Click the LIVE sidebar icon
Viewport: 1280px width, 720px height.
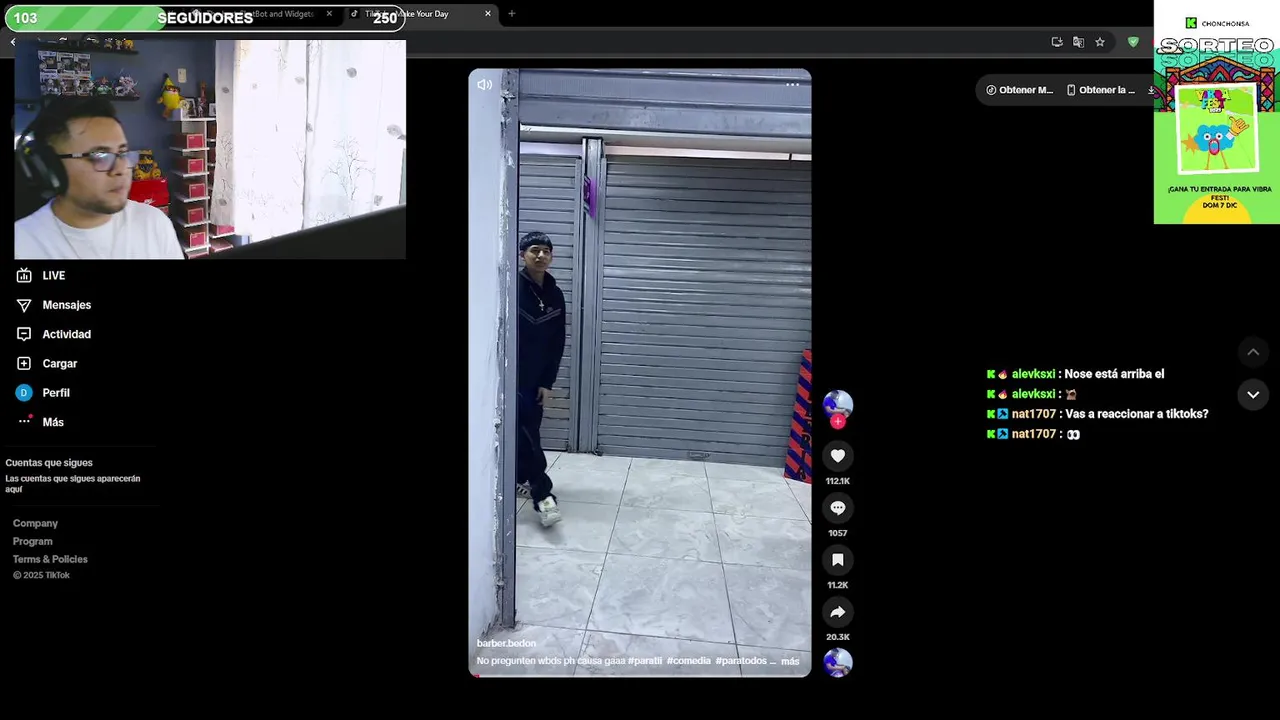coord(24,276)
